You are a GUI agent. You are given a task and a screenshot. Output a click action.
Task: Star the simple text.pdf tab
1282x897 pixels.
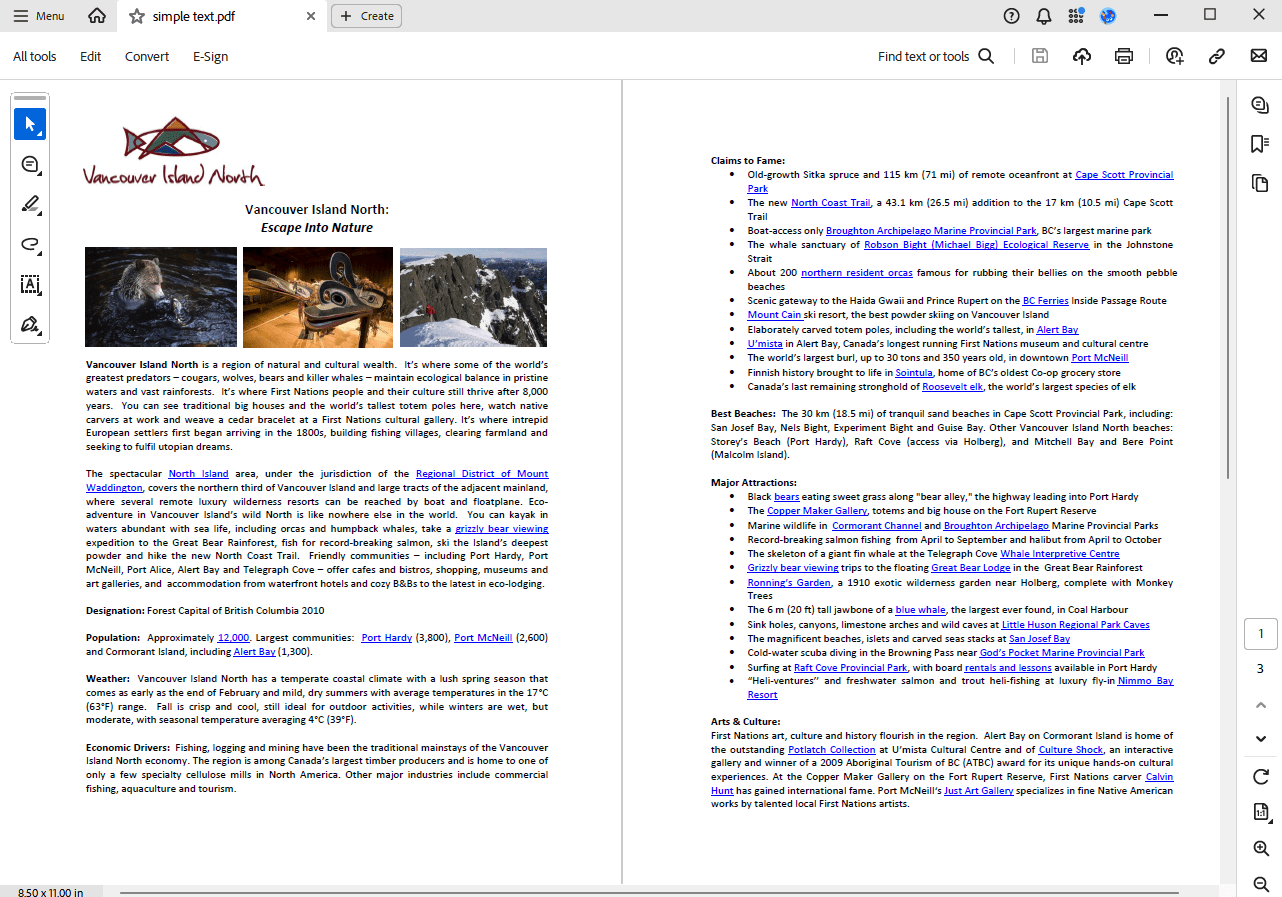coord(137,16)
